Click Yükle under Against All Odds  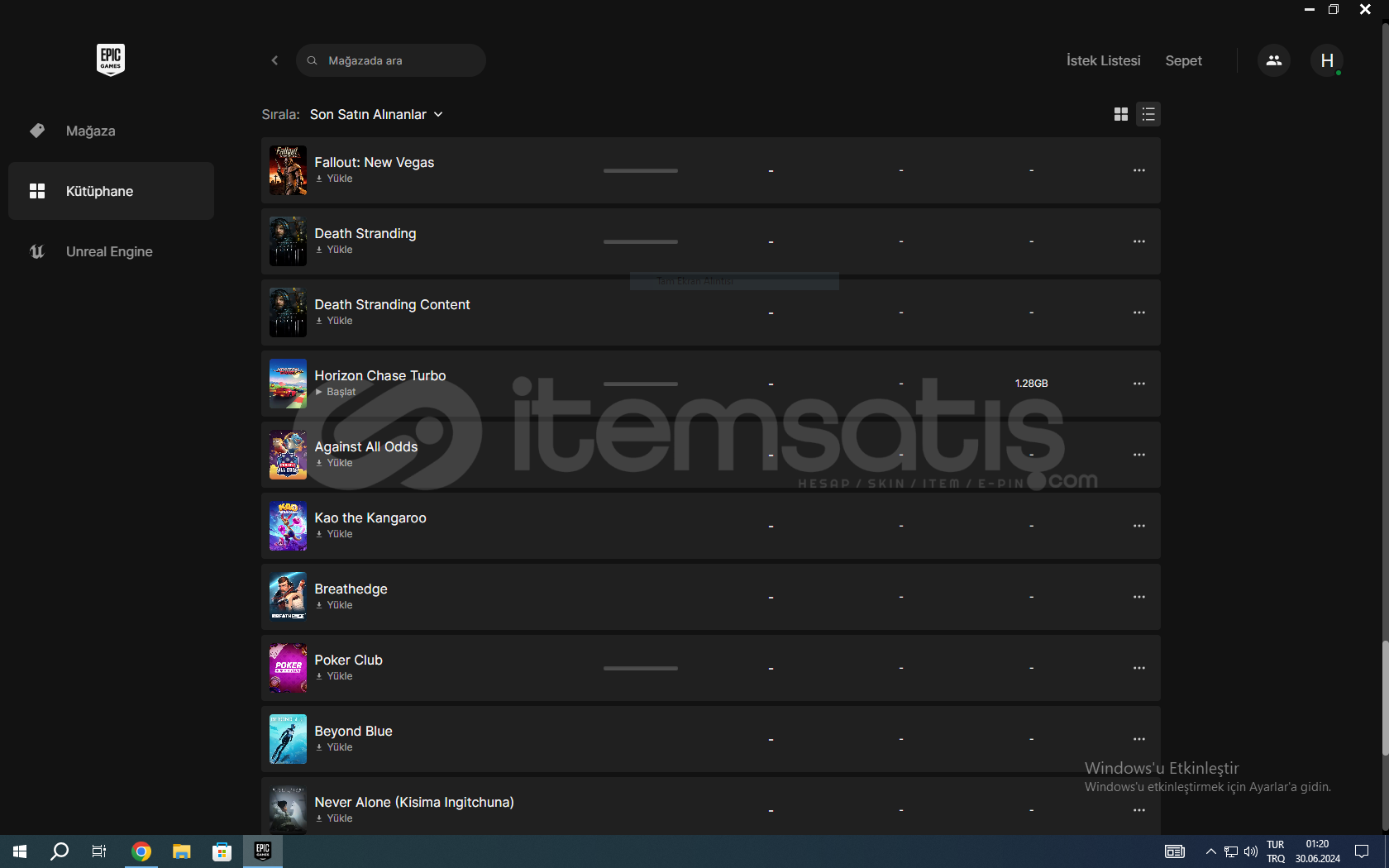(334, 463)
